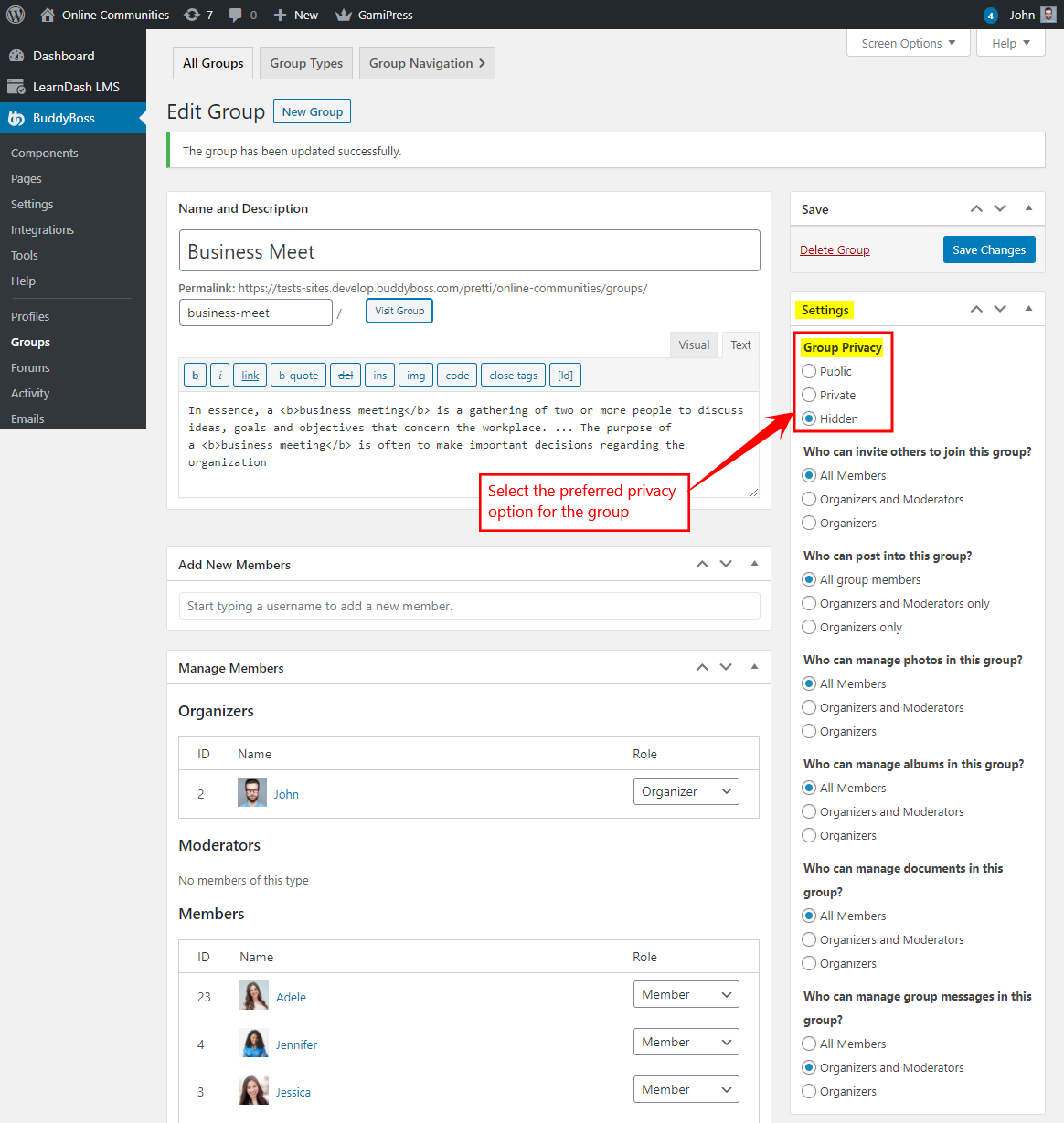Click the WordPress logo icon
1064x1123 pixels.
pos(16,15)
